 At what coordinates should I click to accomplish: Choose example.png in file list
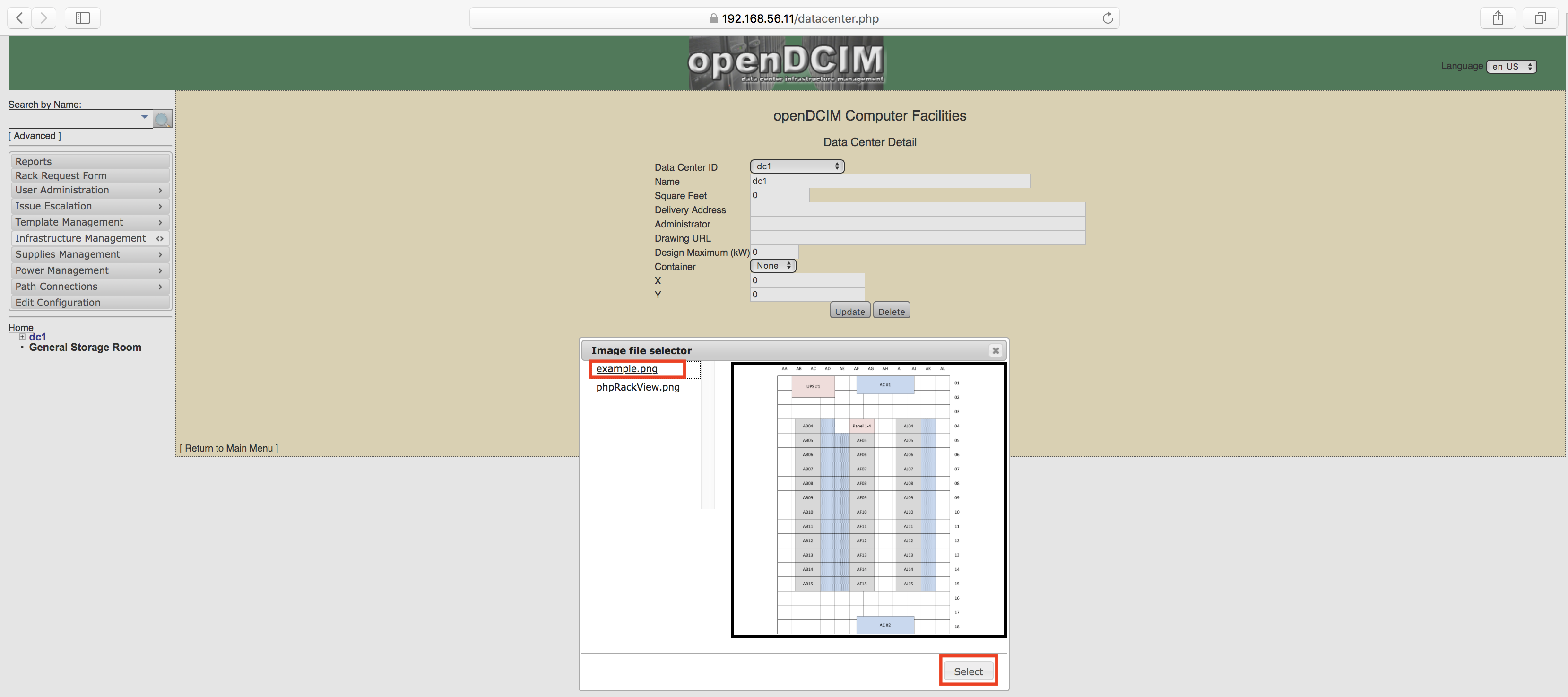pyautogui.click(x=626, y=369)
